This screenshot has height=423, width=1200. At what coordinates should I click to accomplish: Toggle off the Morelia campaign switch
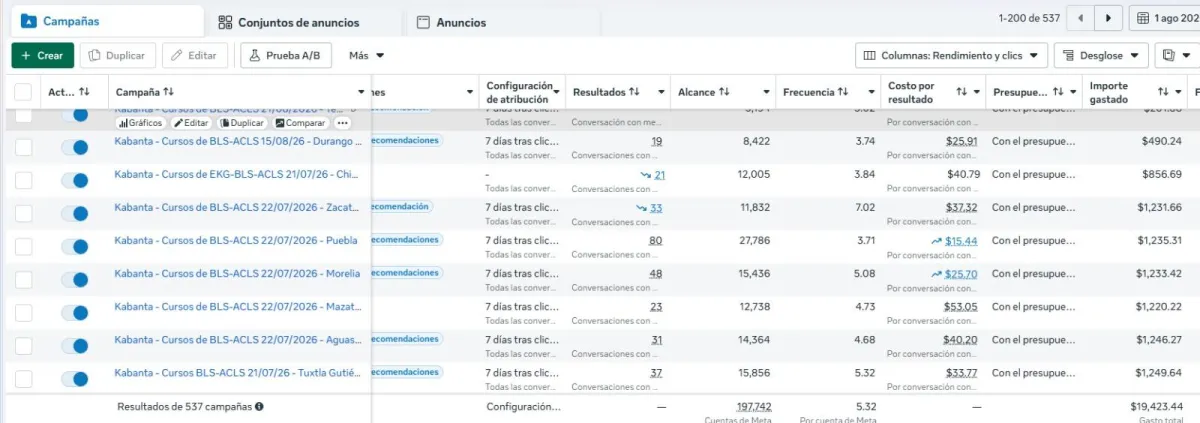(74, 280)
